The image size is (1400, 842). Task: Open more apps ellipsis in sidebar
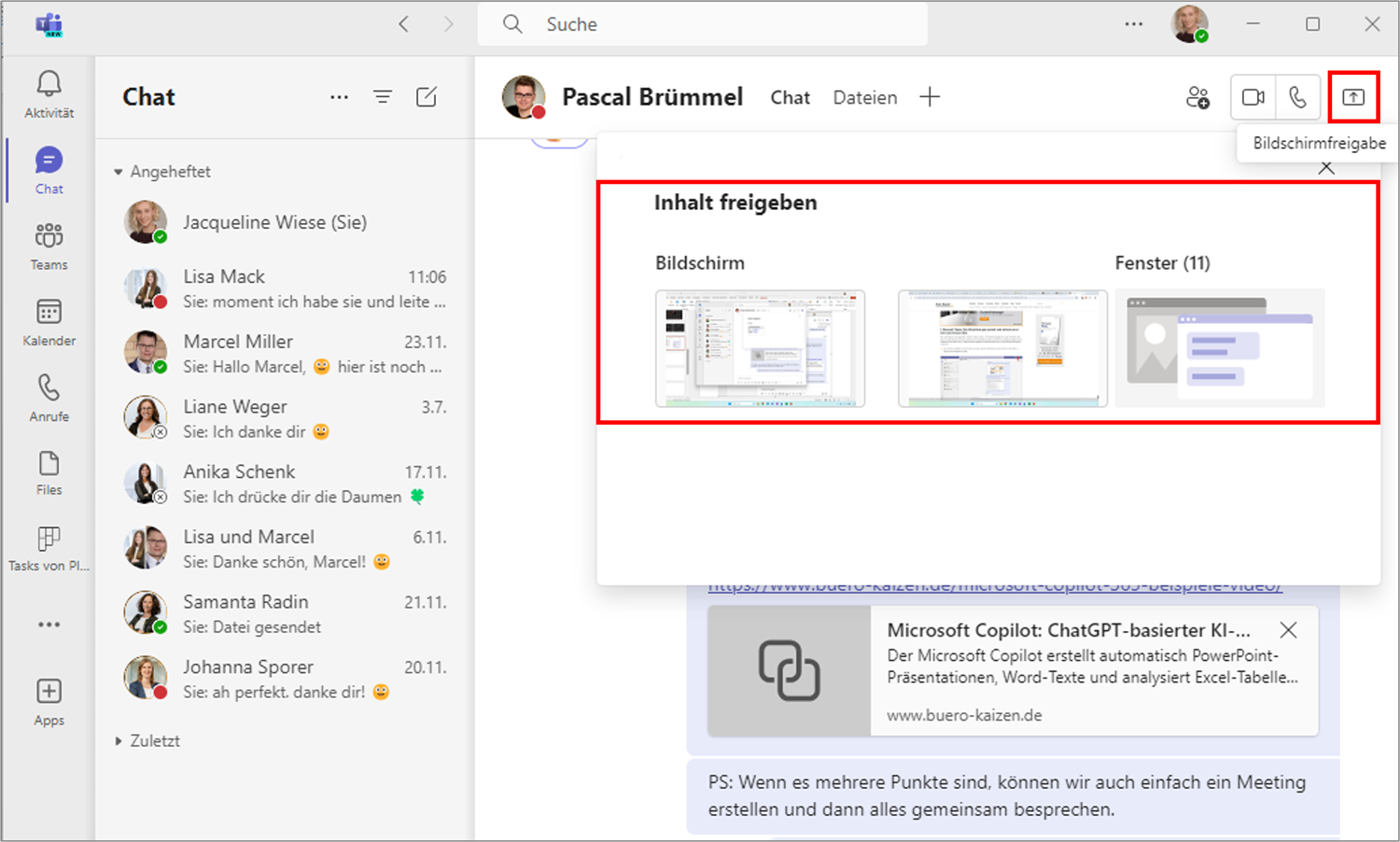click(x=49, y=624)
